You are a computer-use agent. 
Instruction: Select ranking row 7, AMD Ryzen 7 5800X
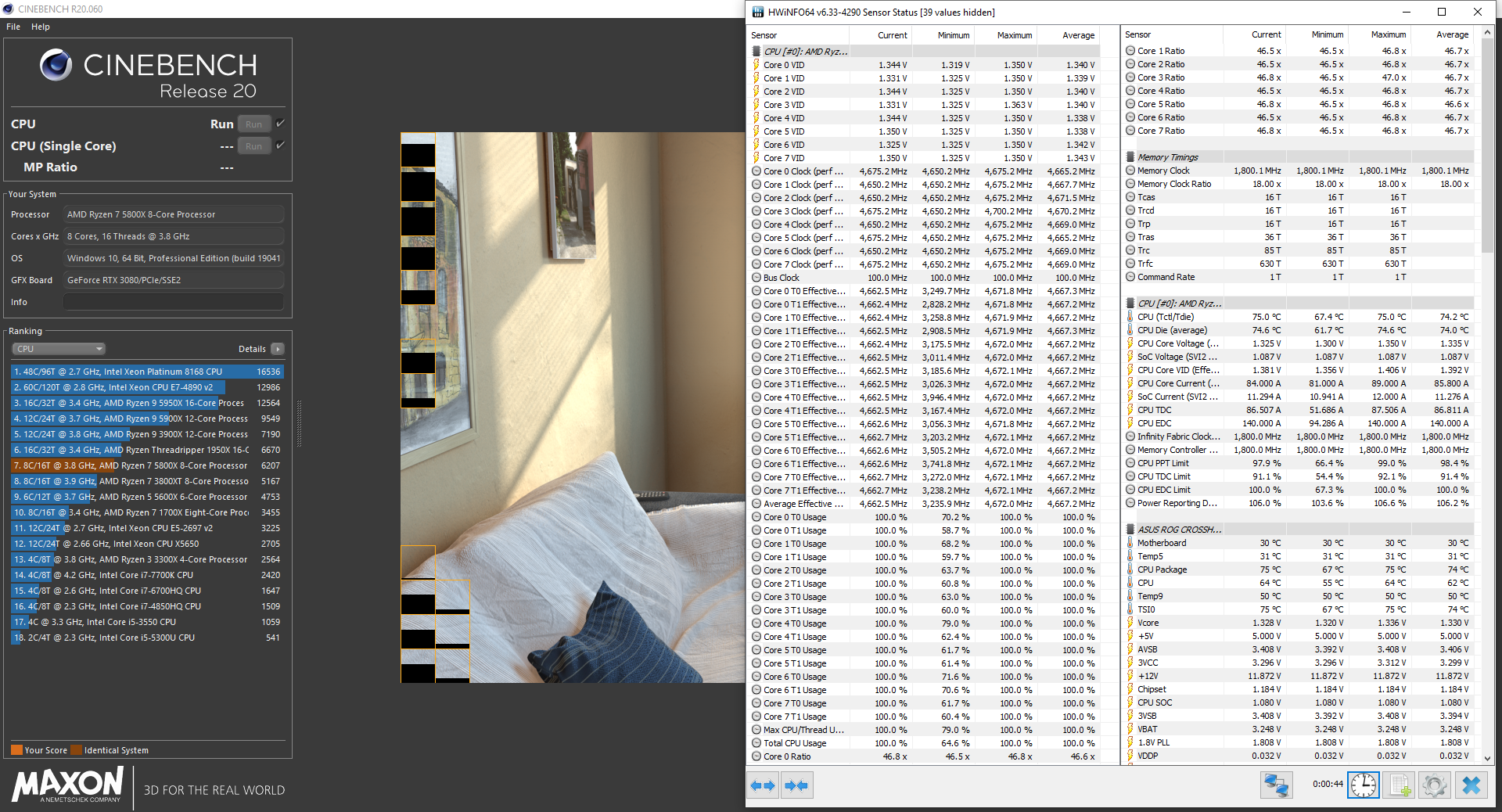click(147, 465)
